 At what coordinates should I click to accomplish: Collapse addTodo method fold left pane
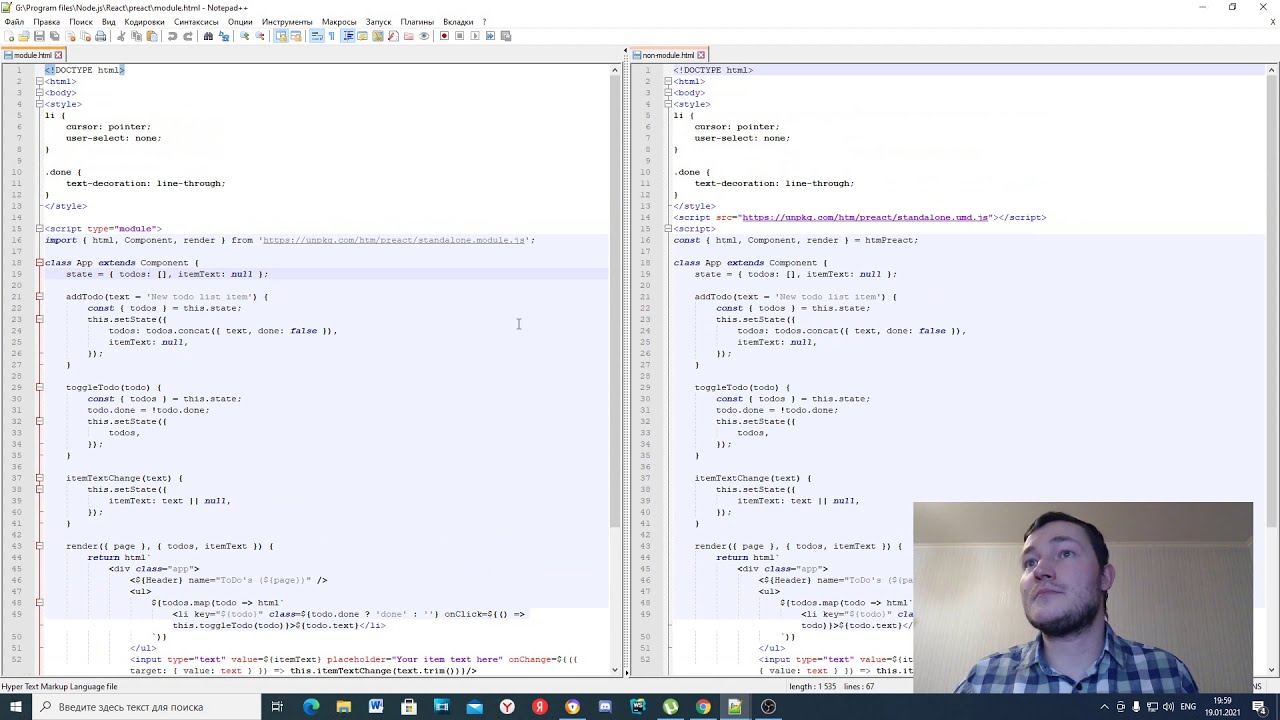pyautogui.click(x=39, y=297)
